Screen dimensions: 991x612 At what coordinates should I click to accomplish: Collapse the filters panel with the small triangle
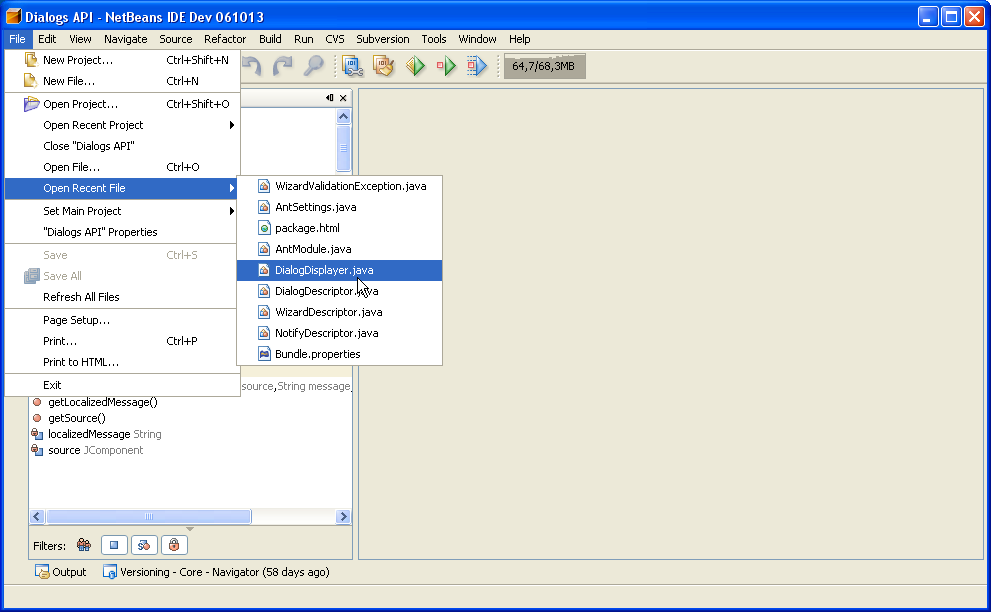[190, 529]
